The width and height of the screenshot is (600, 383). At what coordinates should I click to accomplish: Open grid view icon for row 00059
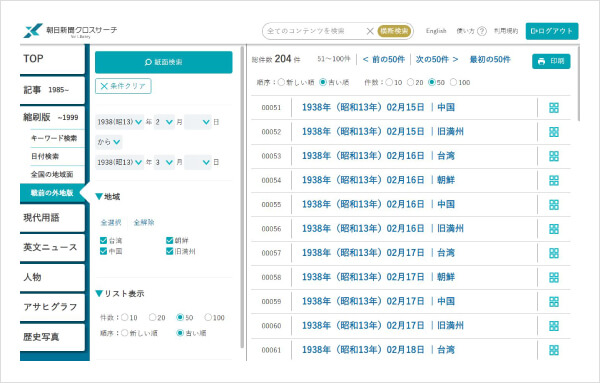[554, 302]
